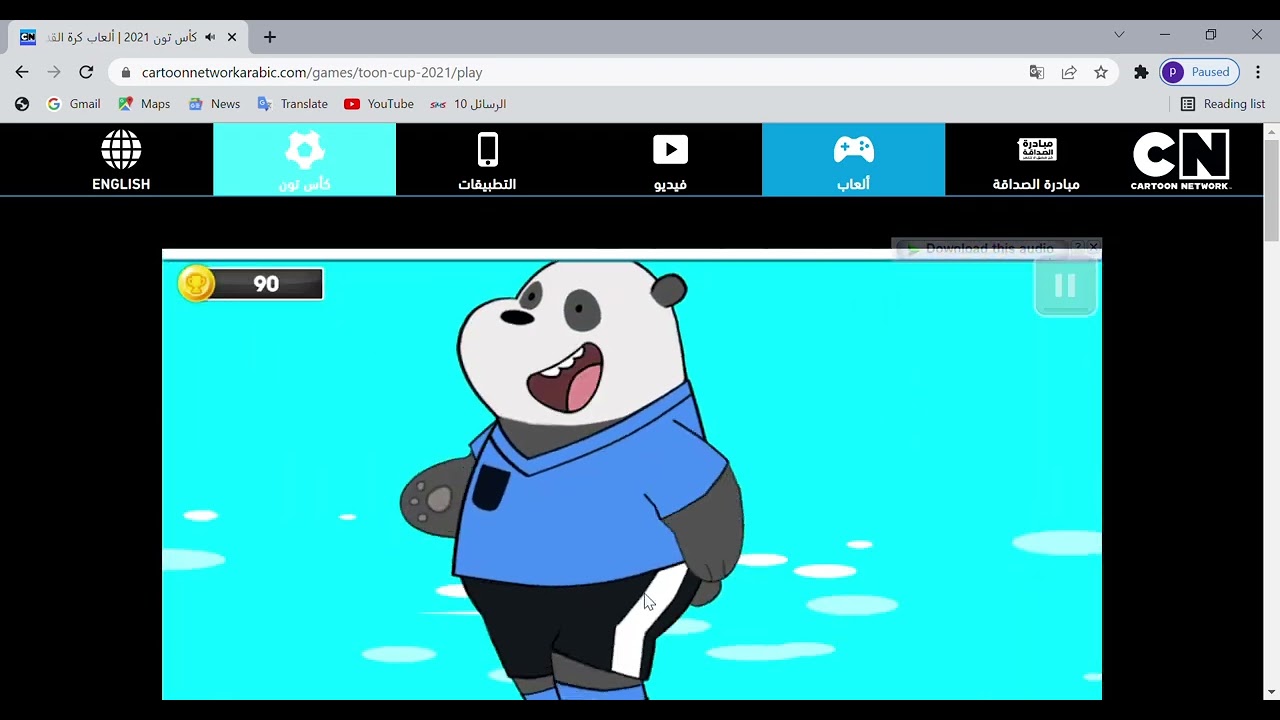Open the التطبيقات apps section

pyautogui.click(x=487, y=160)
